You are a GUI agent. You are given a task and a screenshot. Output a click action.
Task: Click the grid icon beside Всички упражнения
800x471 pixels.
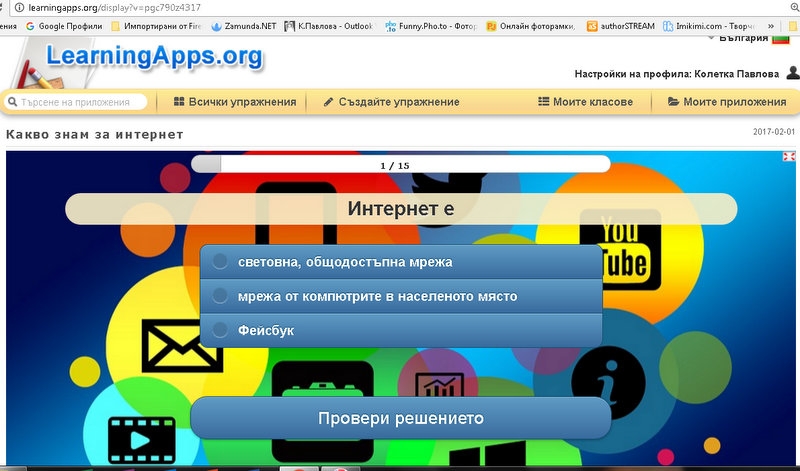[179, 101]
